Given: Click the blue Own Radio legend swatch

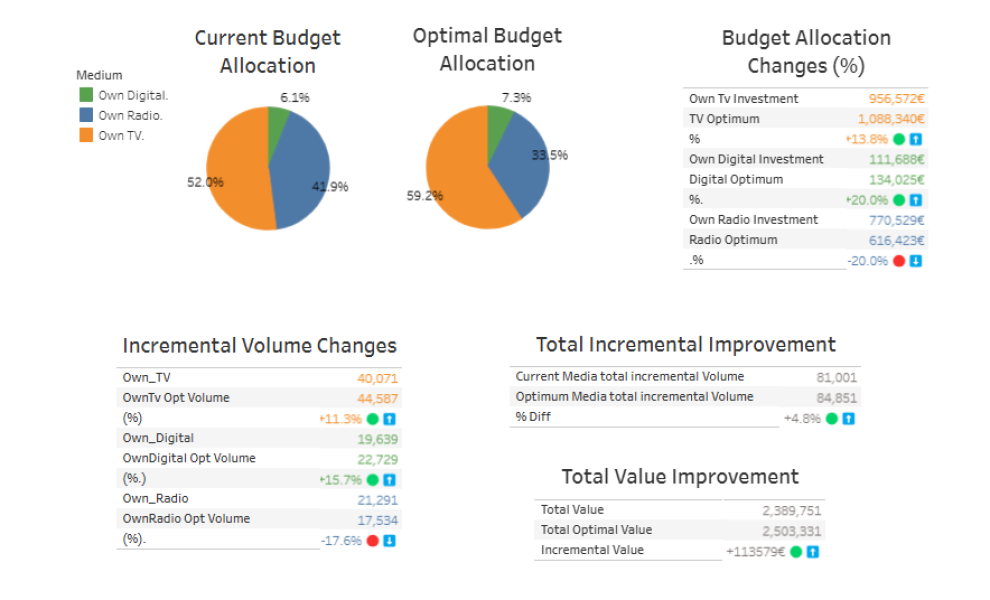Looking at the screenshot, I should click(86, 115).
